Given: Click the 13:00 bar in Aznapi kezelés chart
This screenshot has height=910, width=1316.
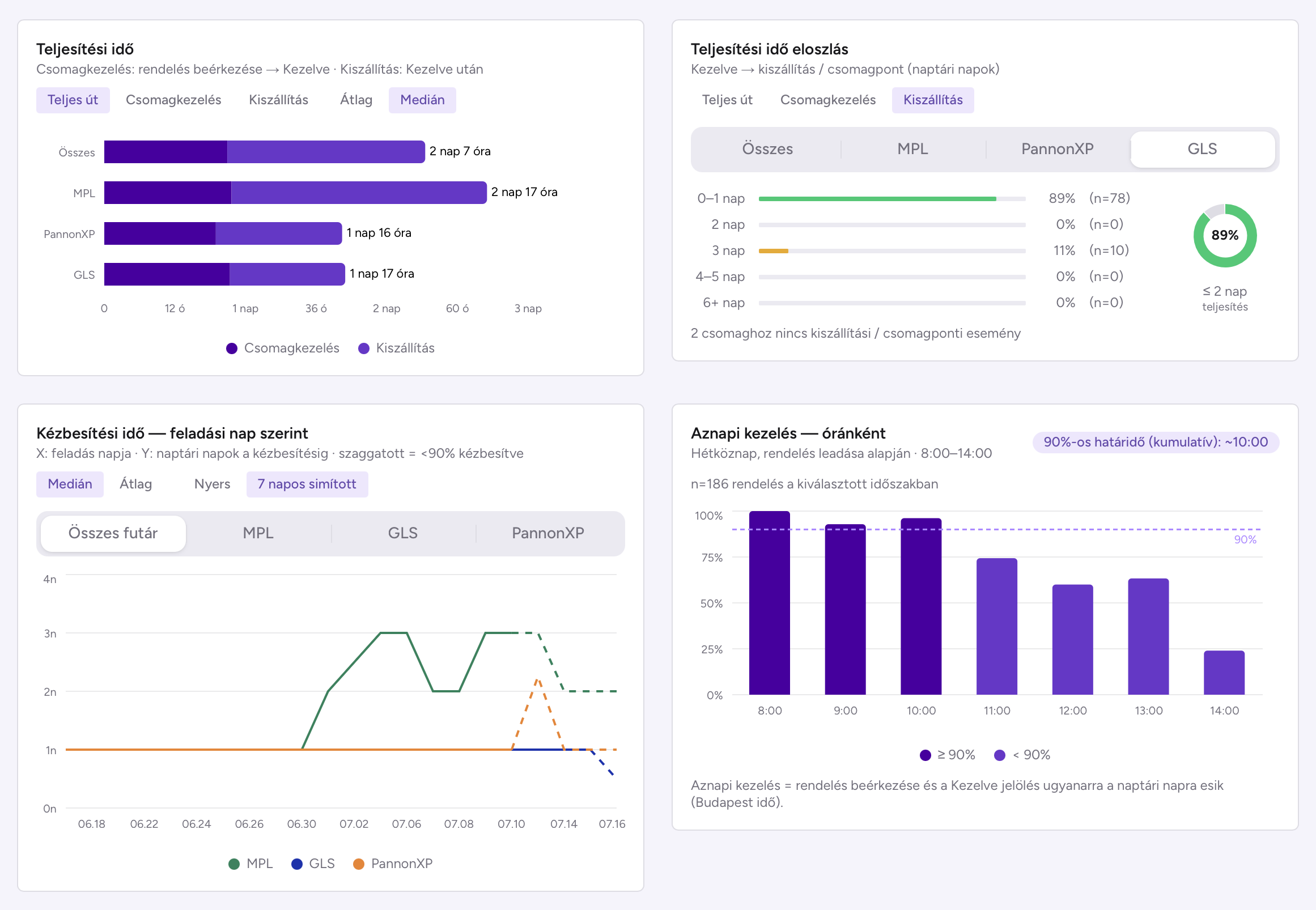Looking at the screenshot, I should pos(1148,637).
